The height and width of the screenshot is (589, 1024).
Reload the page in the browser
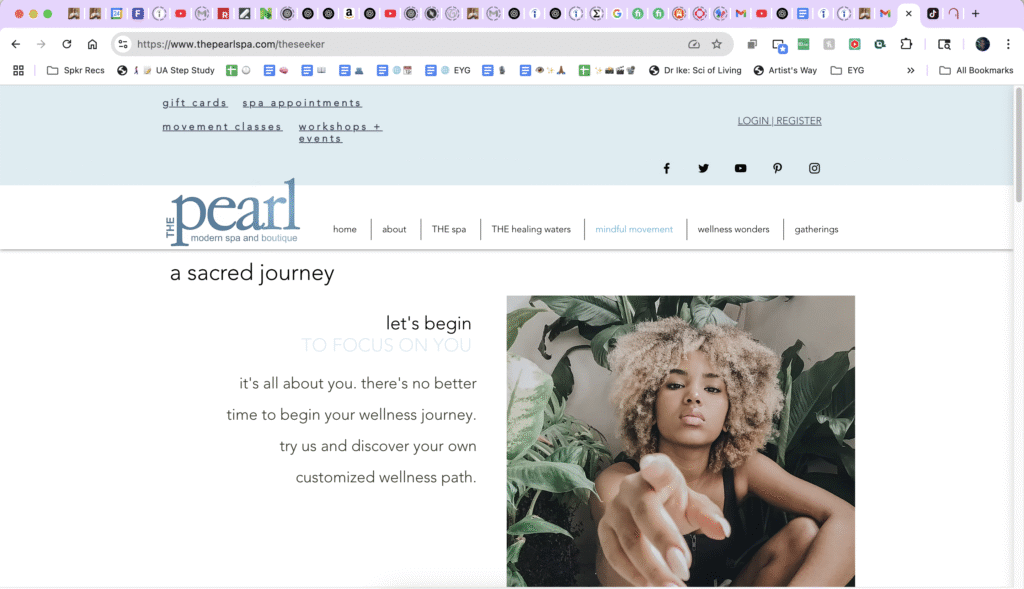point(67,44)
